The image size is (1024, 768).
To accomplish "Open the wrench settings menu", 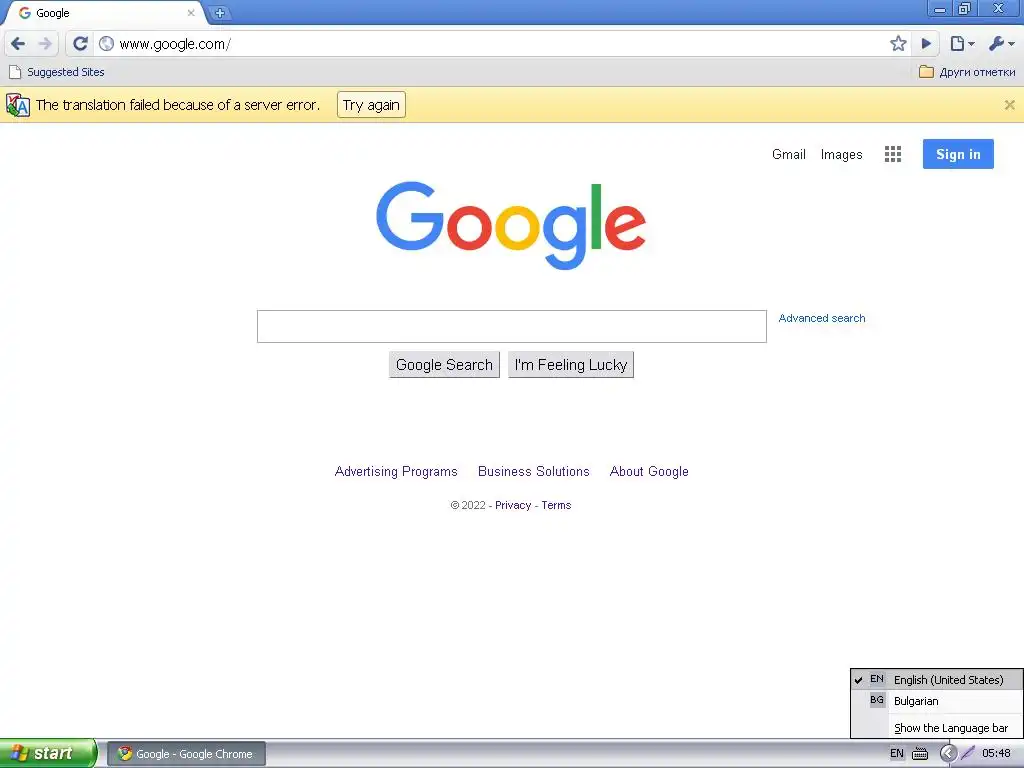I will pos(1001,44).
